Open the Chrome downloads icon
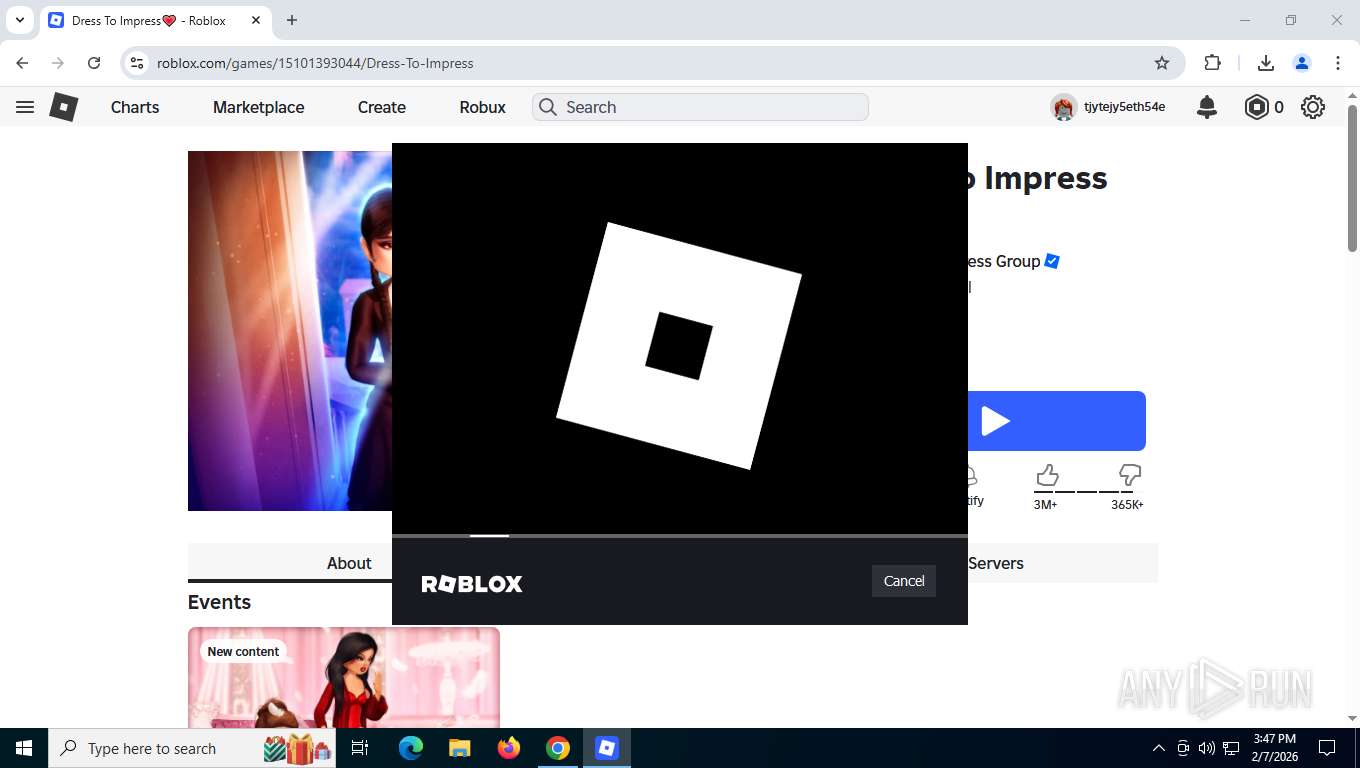Screen dimensions: 1360x768 [1266, 63]
